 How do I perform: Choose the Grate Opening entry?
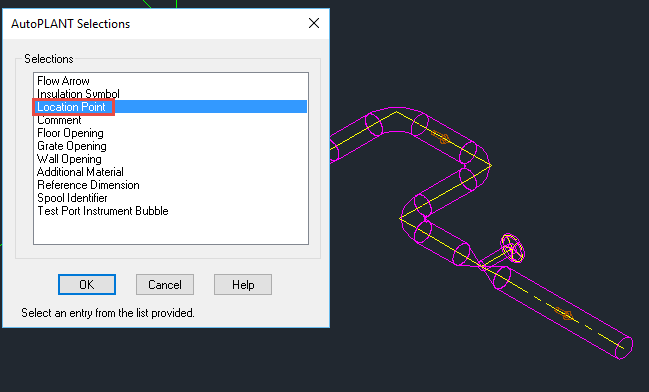tap(72, 146)
